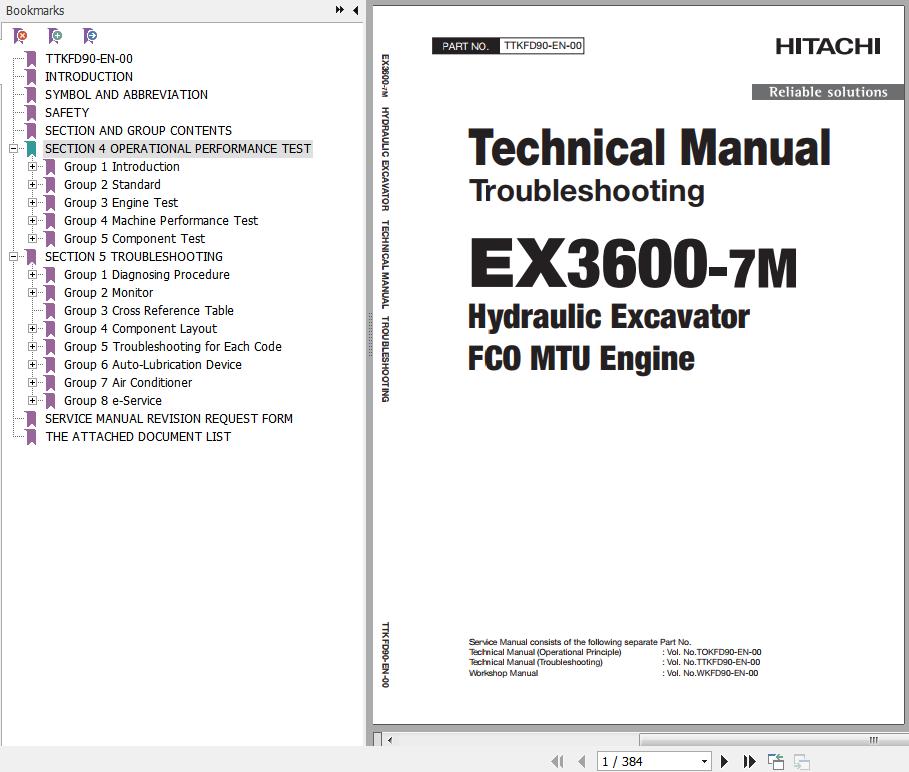This screenshot has height=772, width=909.
Task: Expand Group 8 e-Service
Action: [x=32, y=400]
